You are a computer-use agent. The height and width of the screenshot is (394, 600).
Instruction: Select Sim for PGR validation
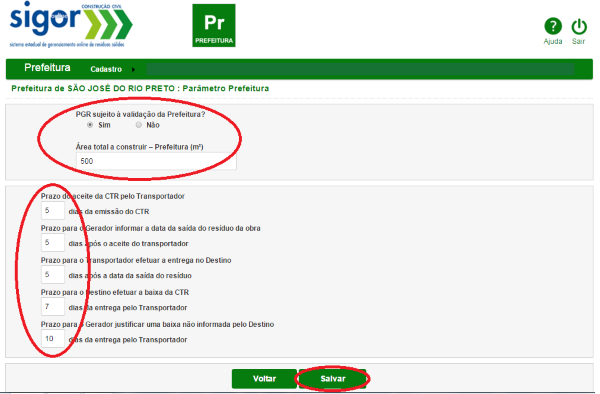pyautogui.click(x=90, y=125)
